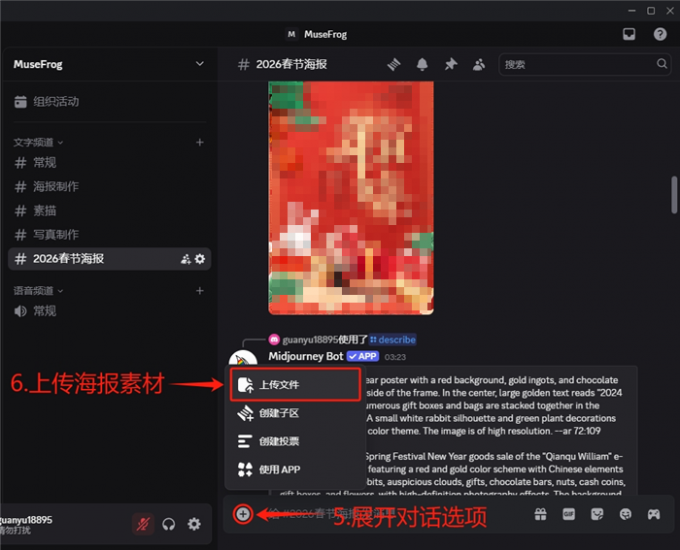Screen dimensions: 680x550
Task: Click the search magnifier icon
Action: pyautogui.click(x=662, y=64)
